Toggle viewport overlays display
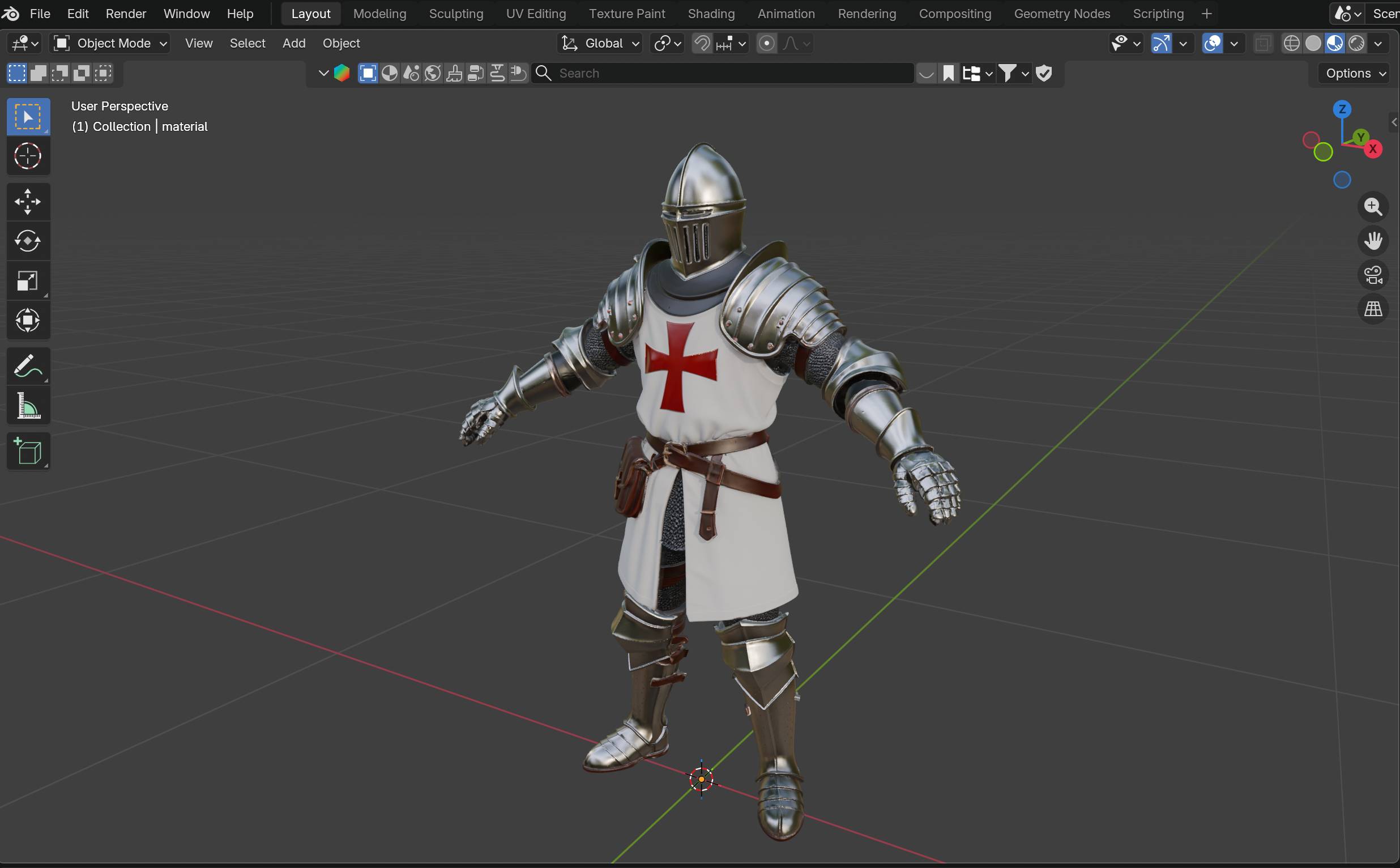 click(1212, 43)
